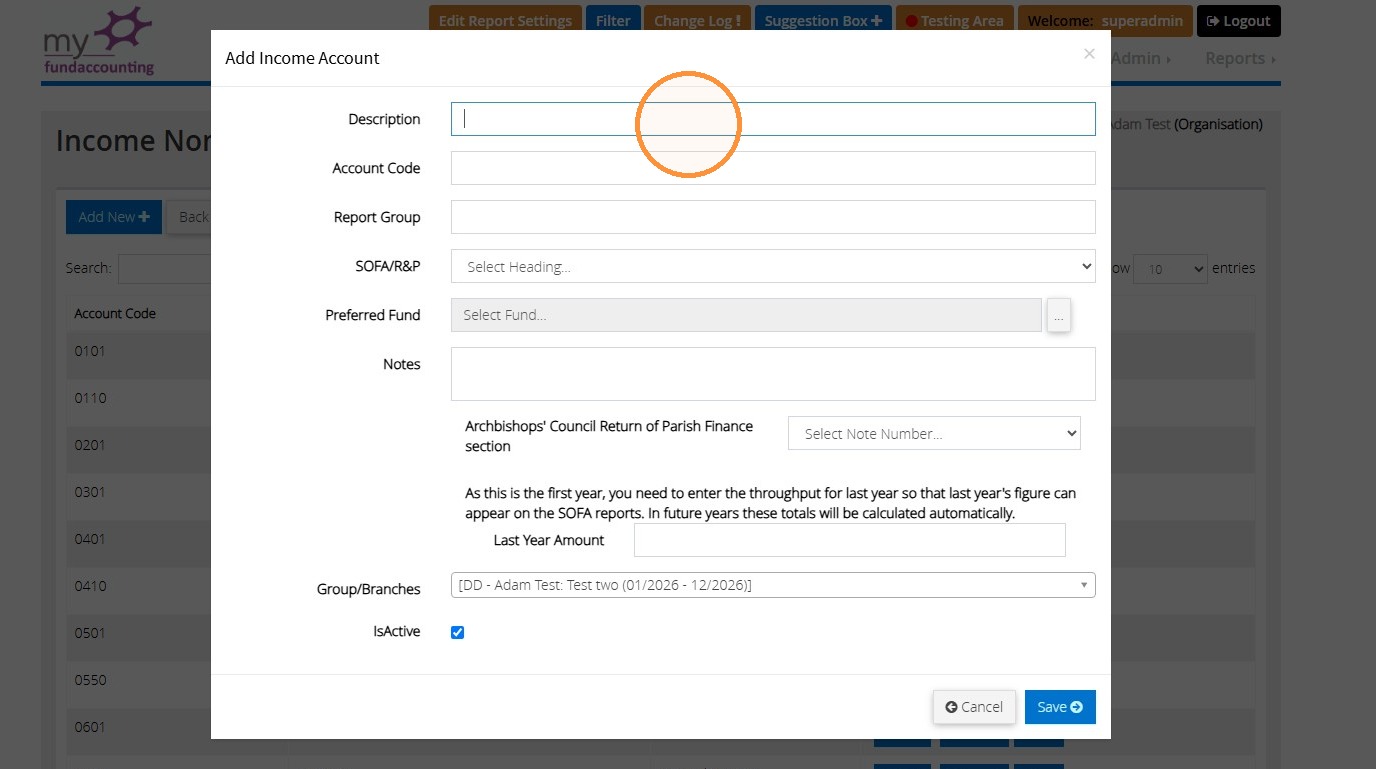
Task: Focus the Description input field
Action: coord(773,119)
